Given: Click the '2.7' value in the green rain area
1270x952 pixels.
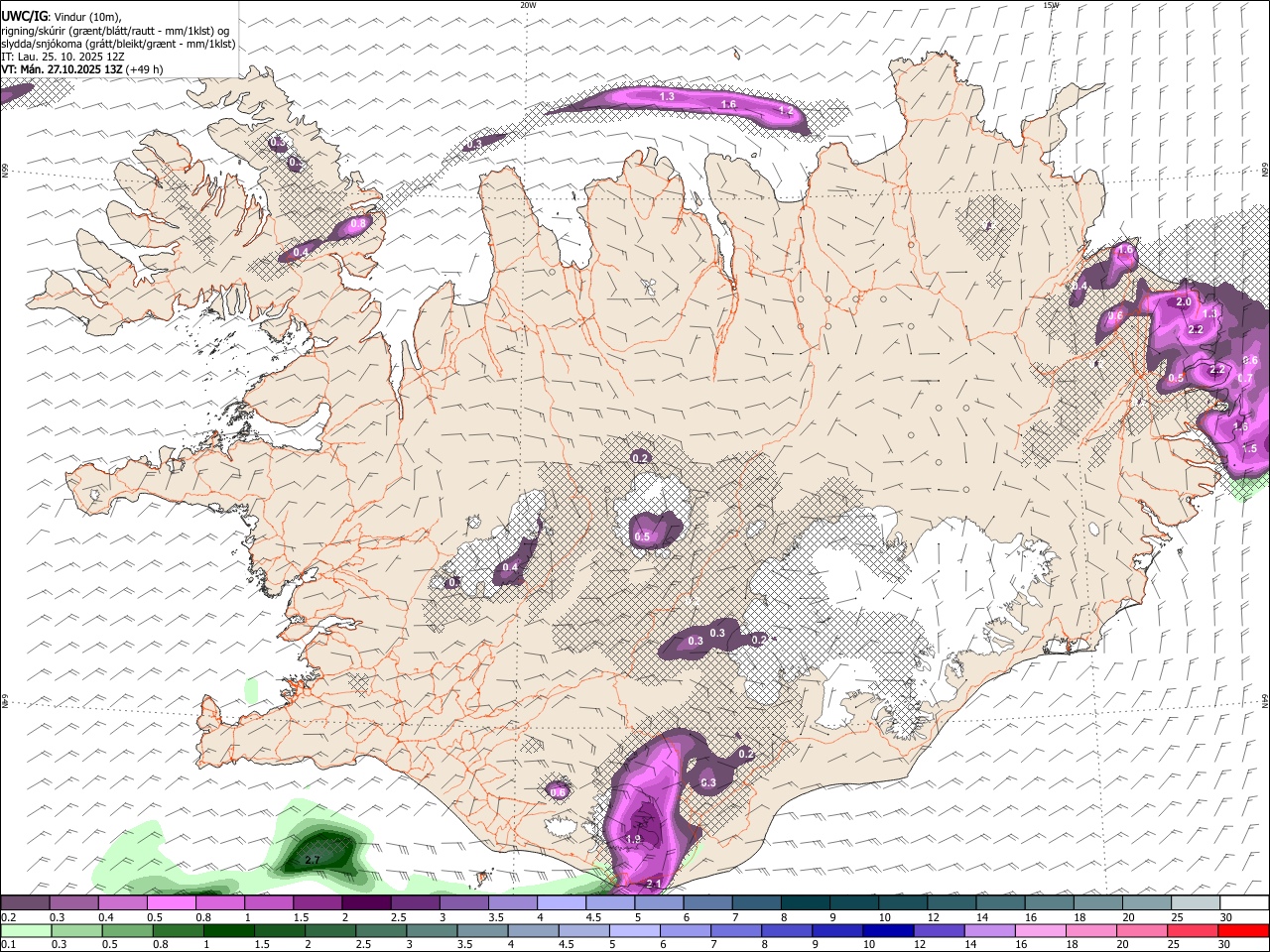Looking at the screenshot, I should (312, 860).
